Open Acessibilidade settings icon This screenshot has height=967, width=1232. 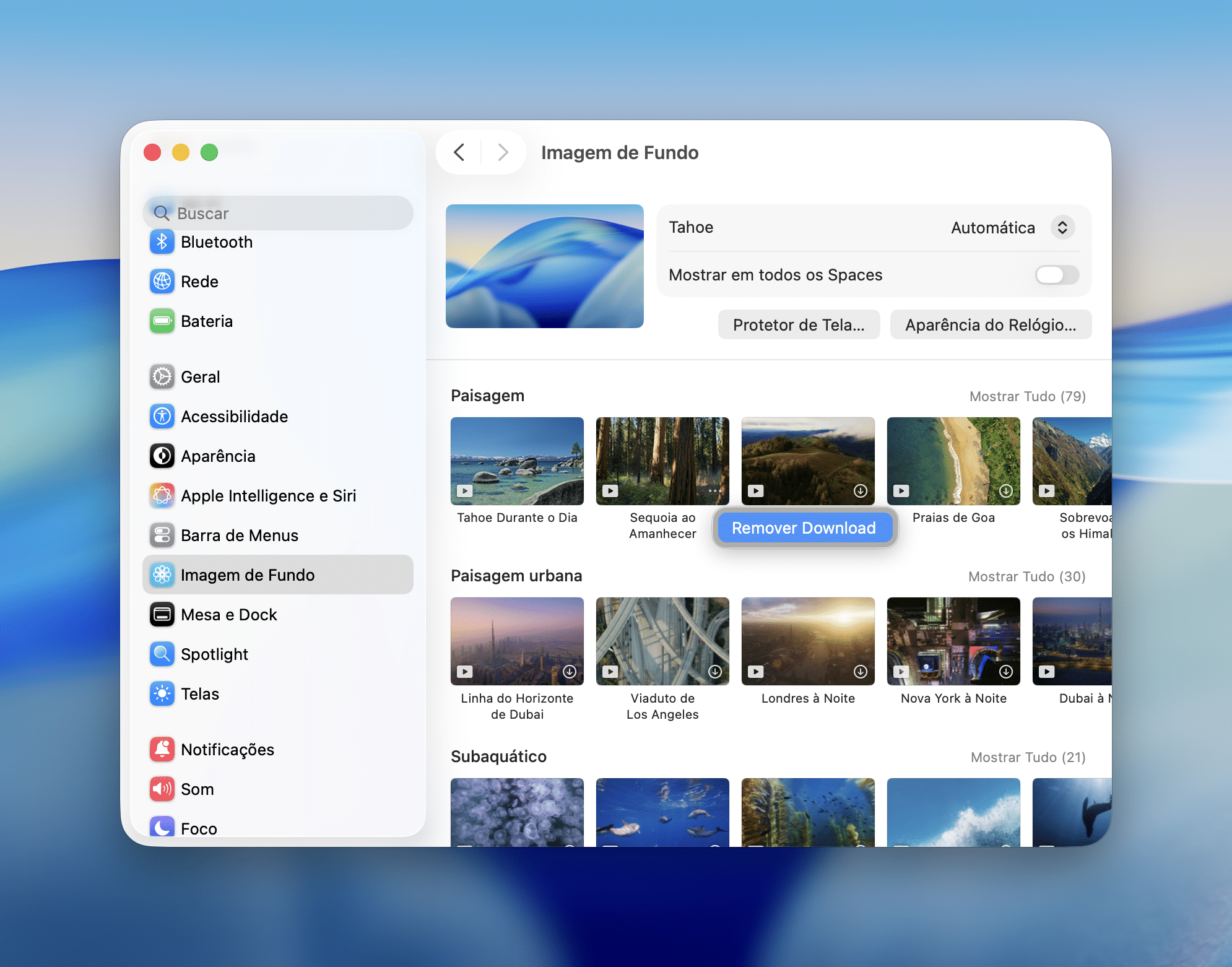pyautogui.click(x=162, y=417)
